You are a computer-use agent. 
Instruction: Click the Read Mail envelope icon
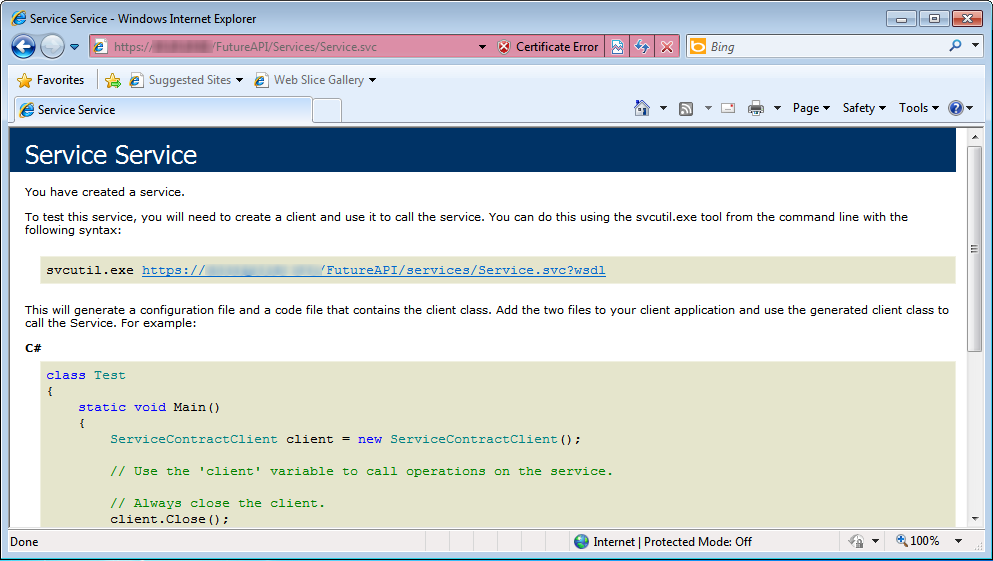pyautogui.click(x=728, y=108)
